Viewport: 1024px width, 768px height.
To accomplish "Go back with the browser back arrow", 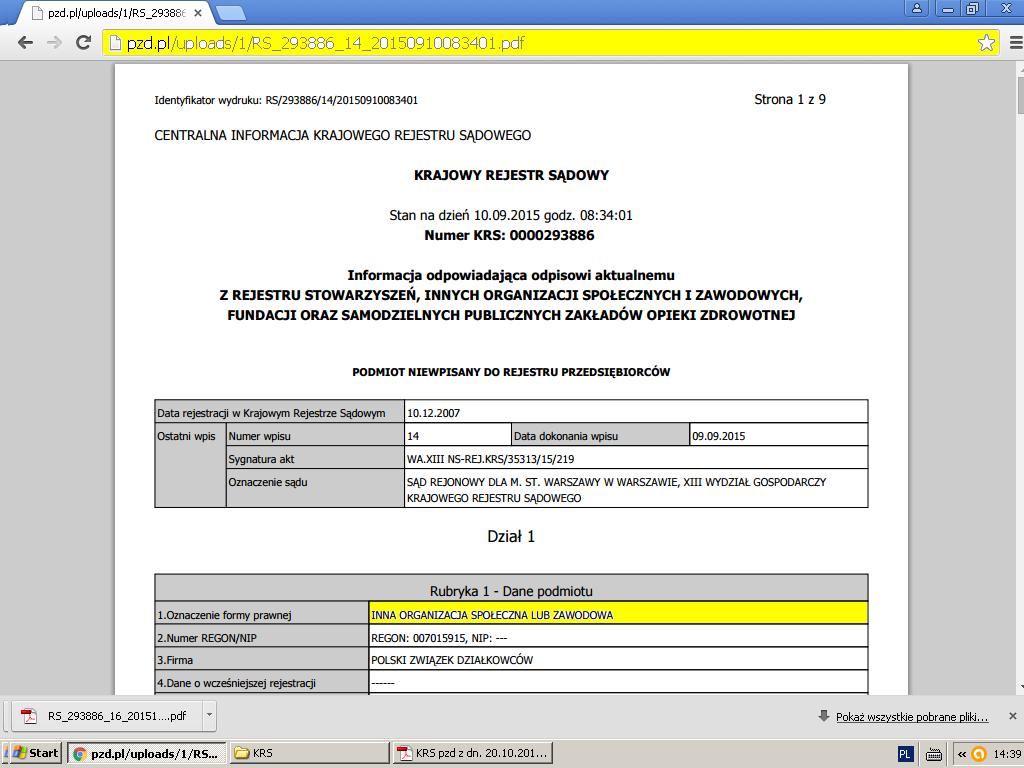I will tap(25, 43).
